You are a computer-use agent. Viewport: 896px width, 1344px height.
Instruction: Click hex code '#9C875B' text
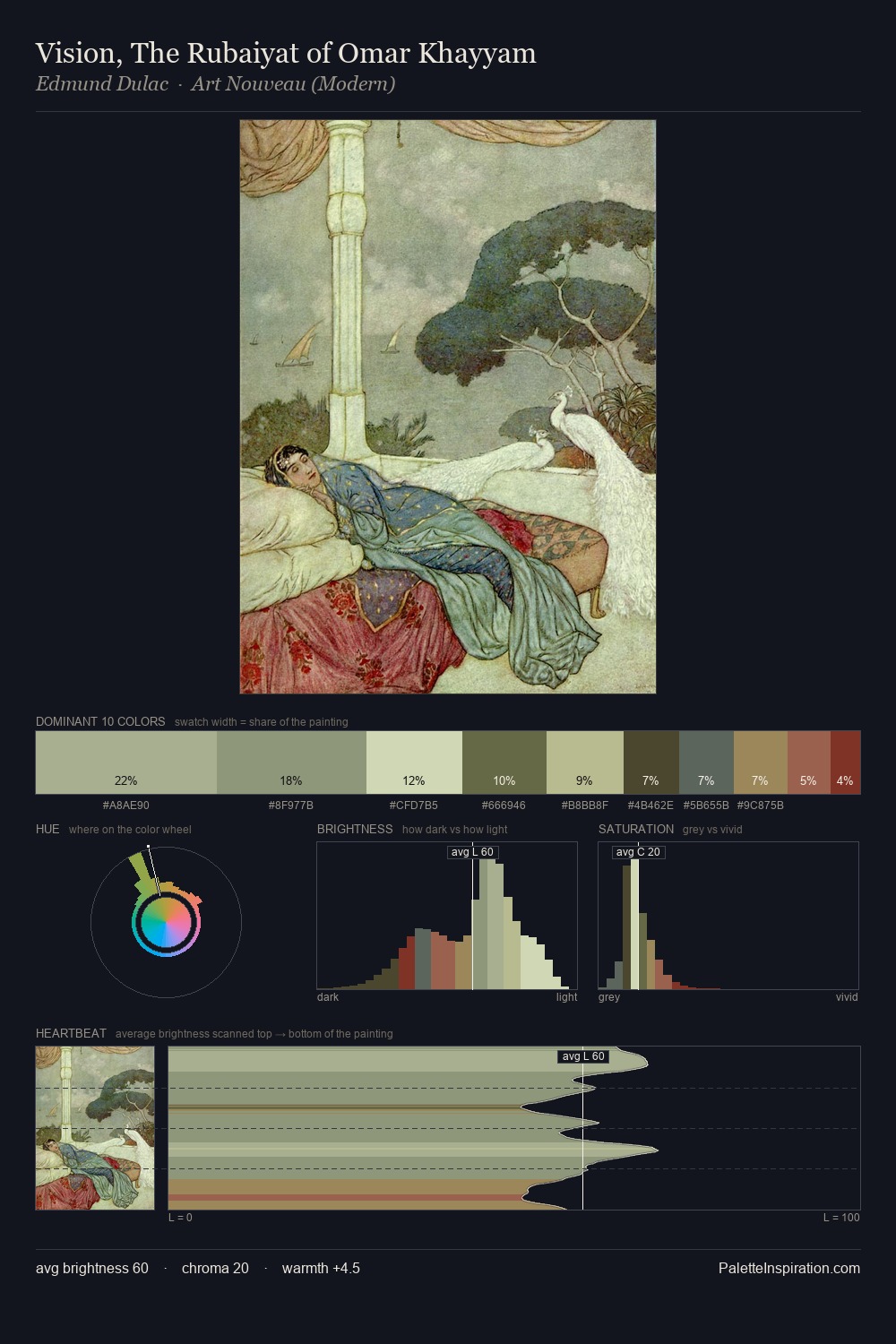[x=761, y=806]
